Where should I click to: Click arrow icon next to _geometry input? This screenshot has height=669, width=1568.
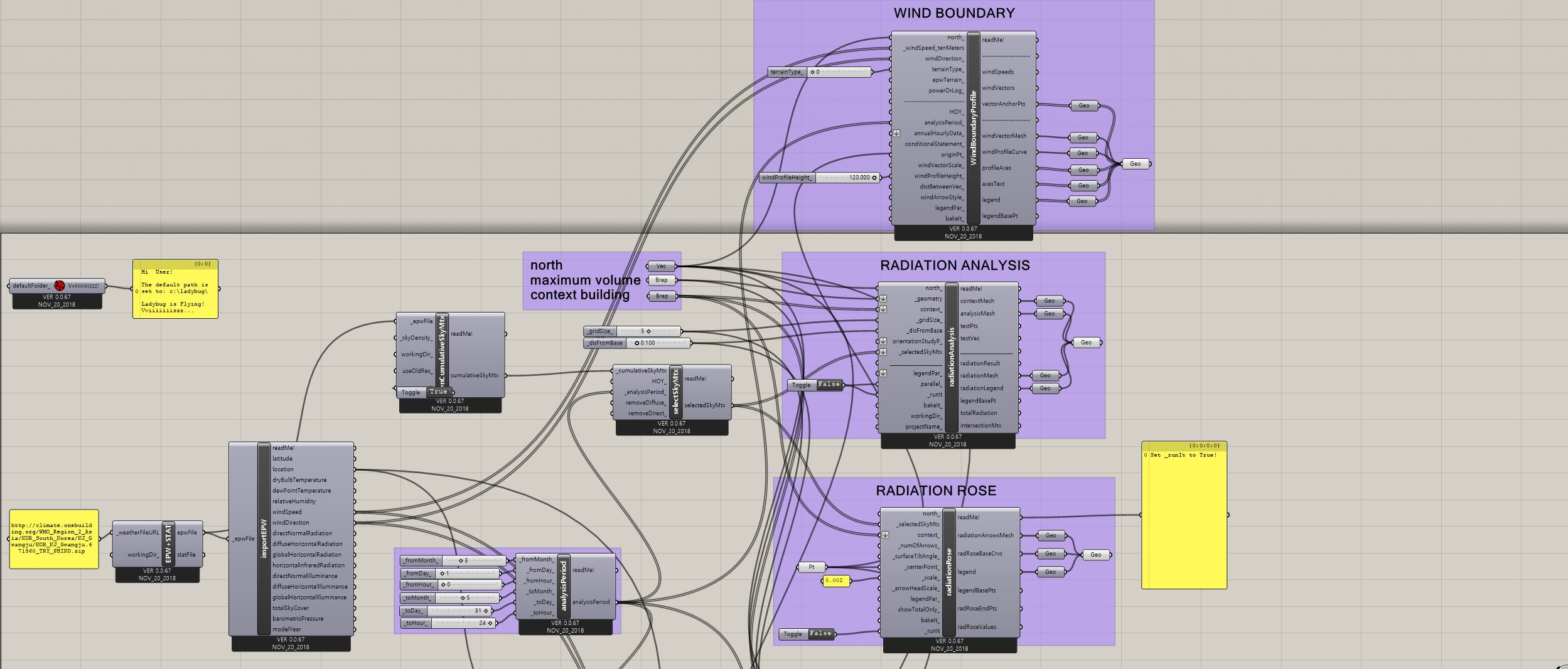(x=883, y=299)
